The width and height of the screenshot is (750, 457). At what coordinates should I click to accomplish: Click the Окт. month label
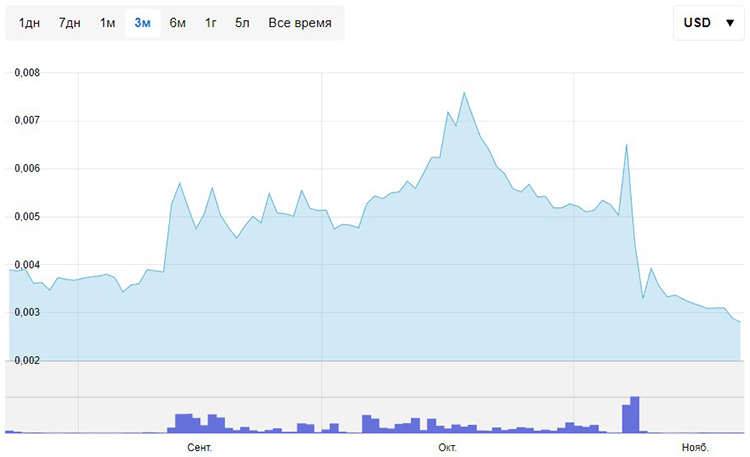(447, 447)
